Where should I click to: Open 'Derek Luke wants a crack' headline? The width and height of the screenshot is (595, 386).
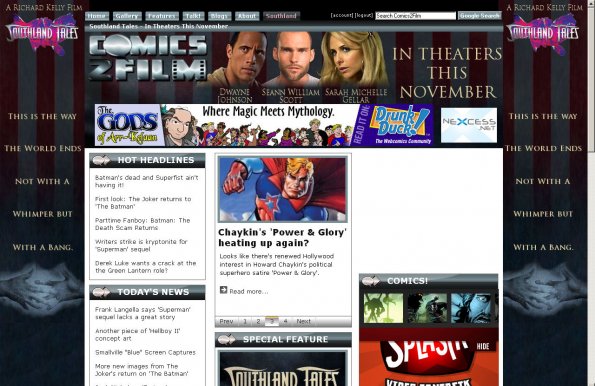tap(145, 267)
